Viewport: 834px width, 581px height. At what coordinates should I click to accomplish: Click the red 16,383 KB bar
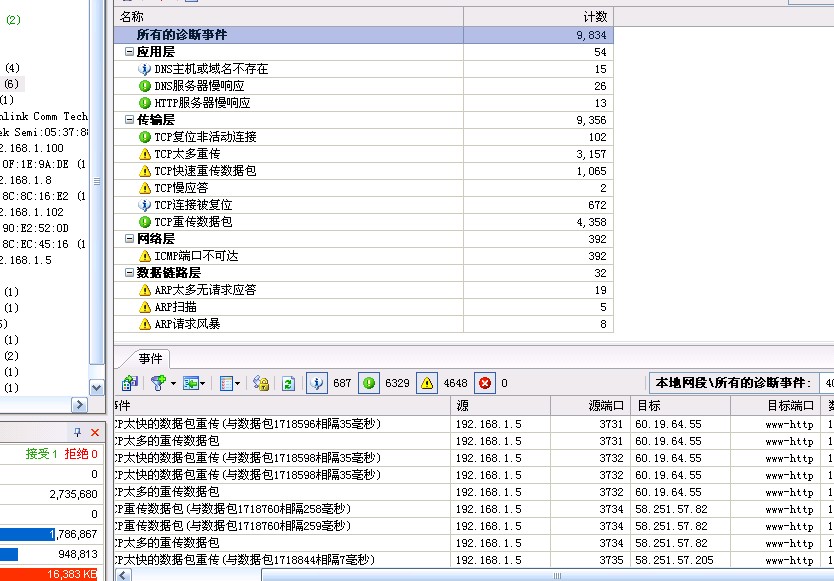pos(49,574)
